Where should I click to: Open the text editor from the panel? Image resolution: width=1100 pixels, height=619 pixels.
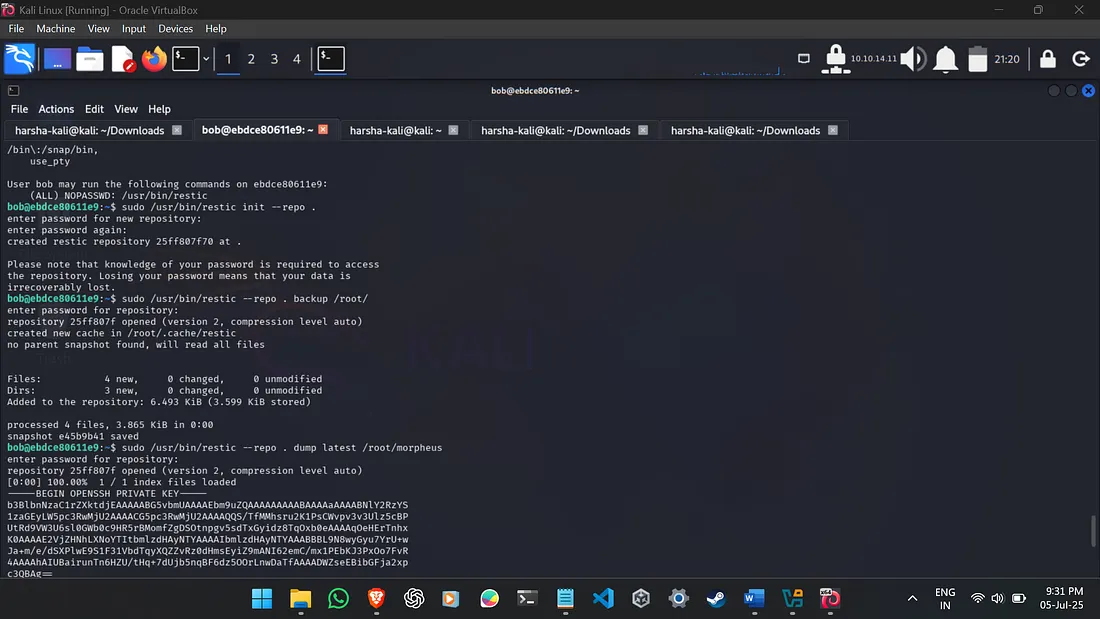[x=122, y=58]
